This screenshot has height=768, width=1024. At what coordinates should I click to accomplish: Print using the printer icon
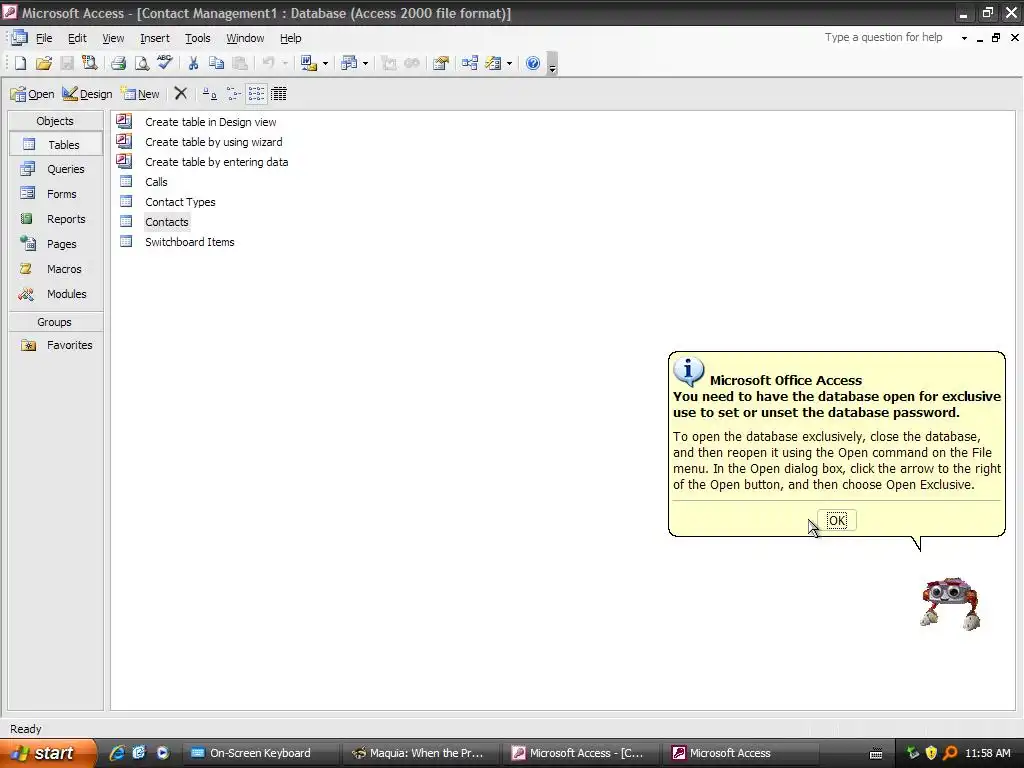(x=118, y=63)
